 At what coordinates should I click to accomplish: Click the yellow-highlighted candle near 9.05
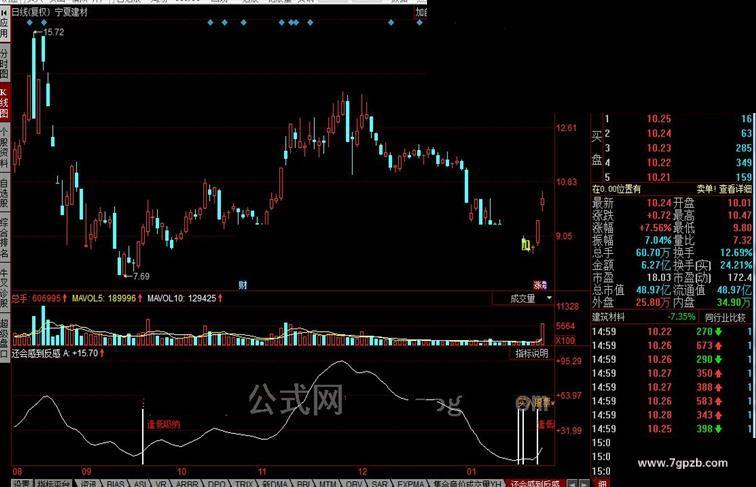(x=526, y=244)
